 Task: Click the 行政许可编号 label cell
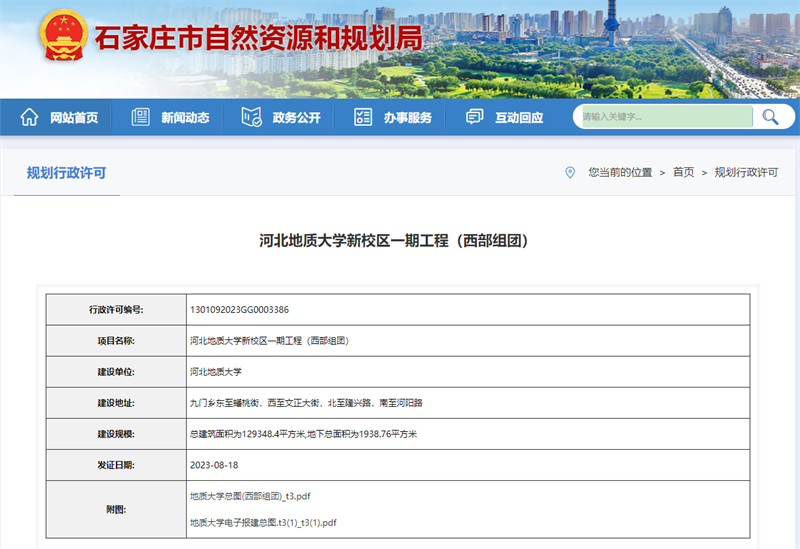pos(116,310)
